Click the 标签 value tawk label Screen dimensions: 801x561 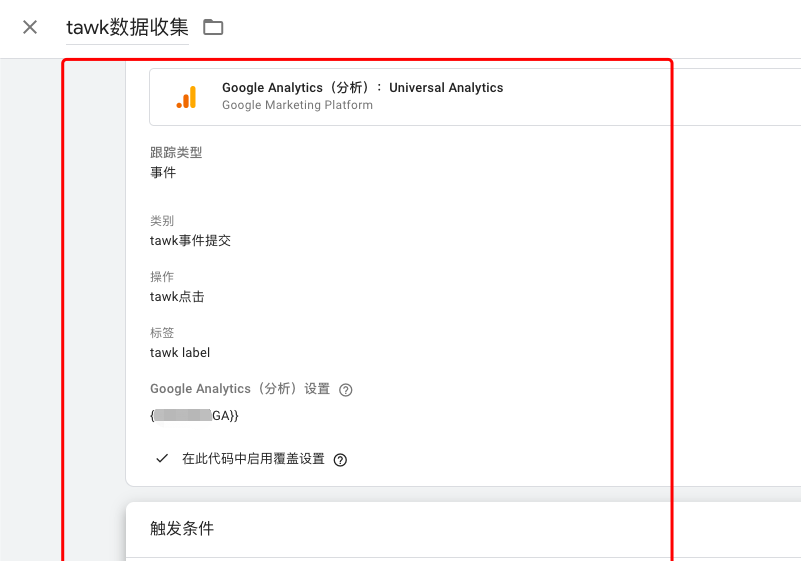click(x=180, y=353)
